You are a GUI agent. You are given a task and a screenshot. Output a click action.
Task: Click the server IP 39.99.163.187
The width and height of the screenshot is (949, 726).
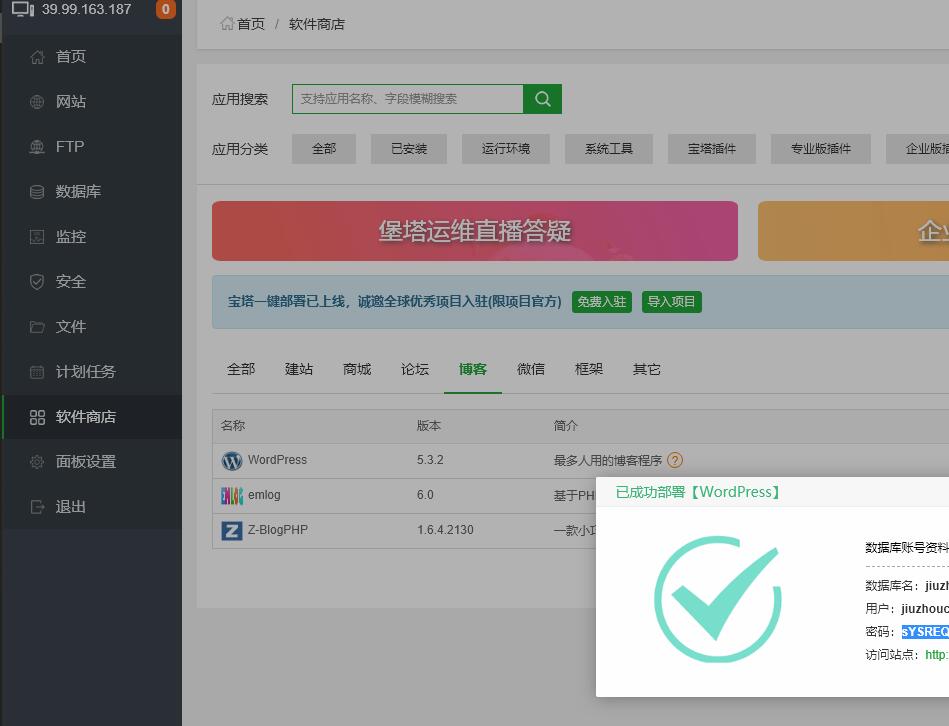87,9
